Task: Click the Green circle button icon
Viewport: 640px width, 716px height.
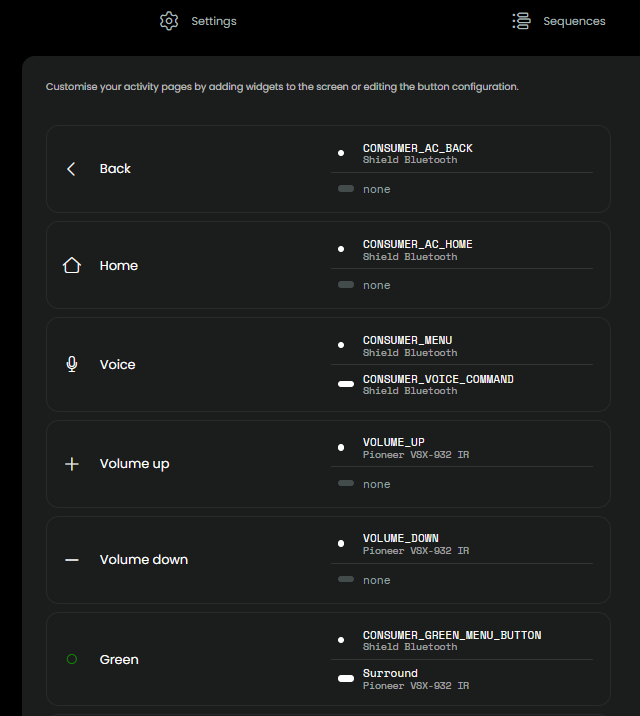Action: pyautogui.click(x=72, y=659)
